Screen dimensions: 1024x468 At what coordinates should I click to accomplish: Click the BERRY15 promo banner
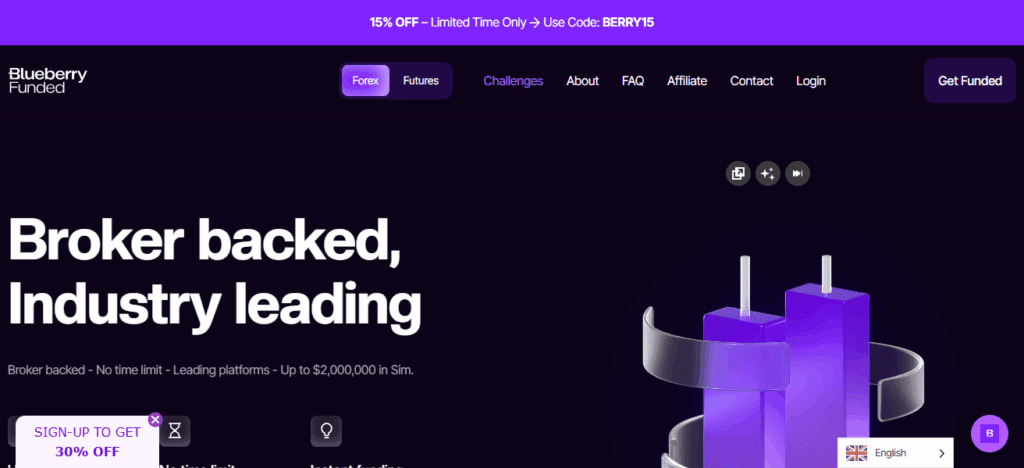point(512,22)
